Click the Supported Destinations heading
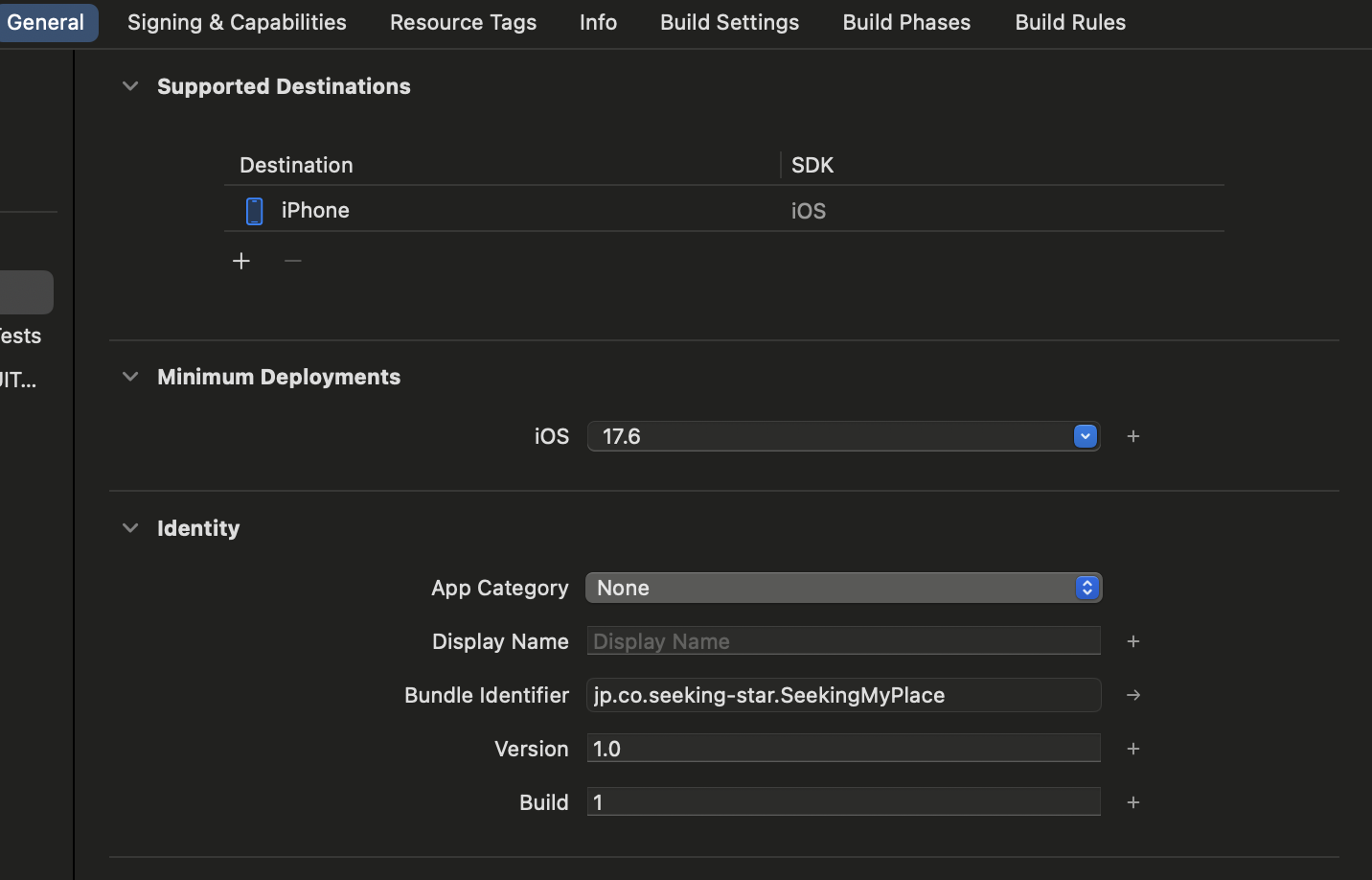1372x880 pixels. pos(284,86)
